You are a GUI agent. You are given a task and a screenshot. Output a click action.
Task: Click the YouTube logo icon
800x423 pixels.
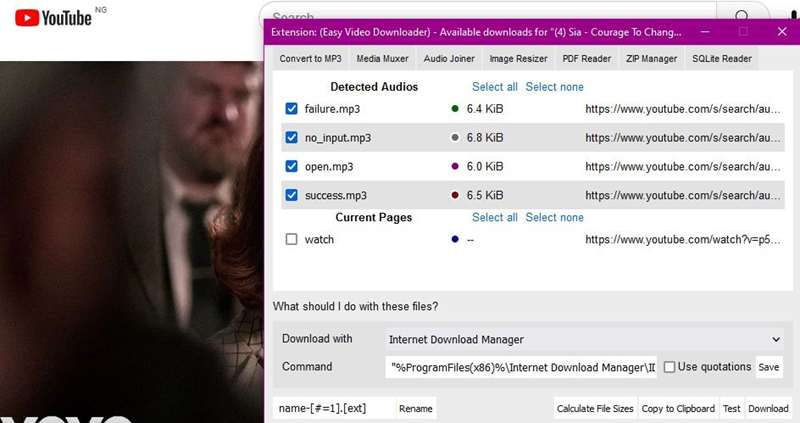point(26,18)
